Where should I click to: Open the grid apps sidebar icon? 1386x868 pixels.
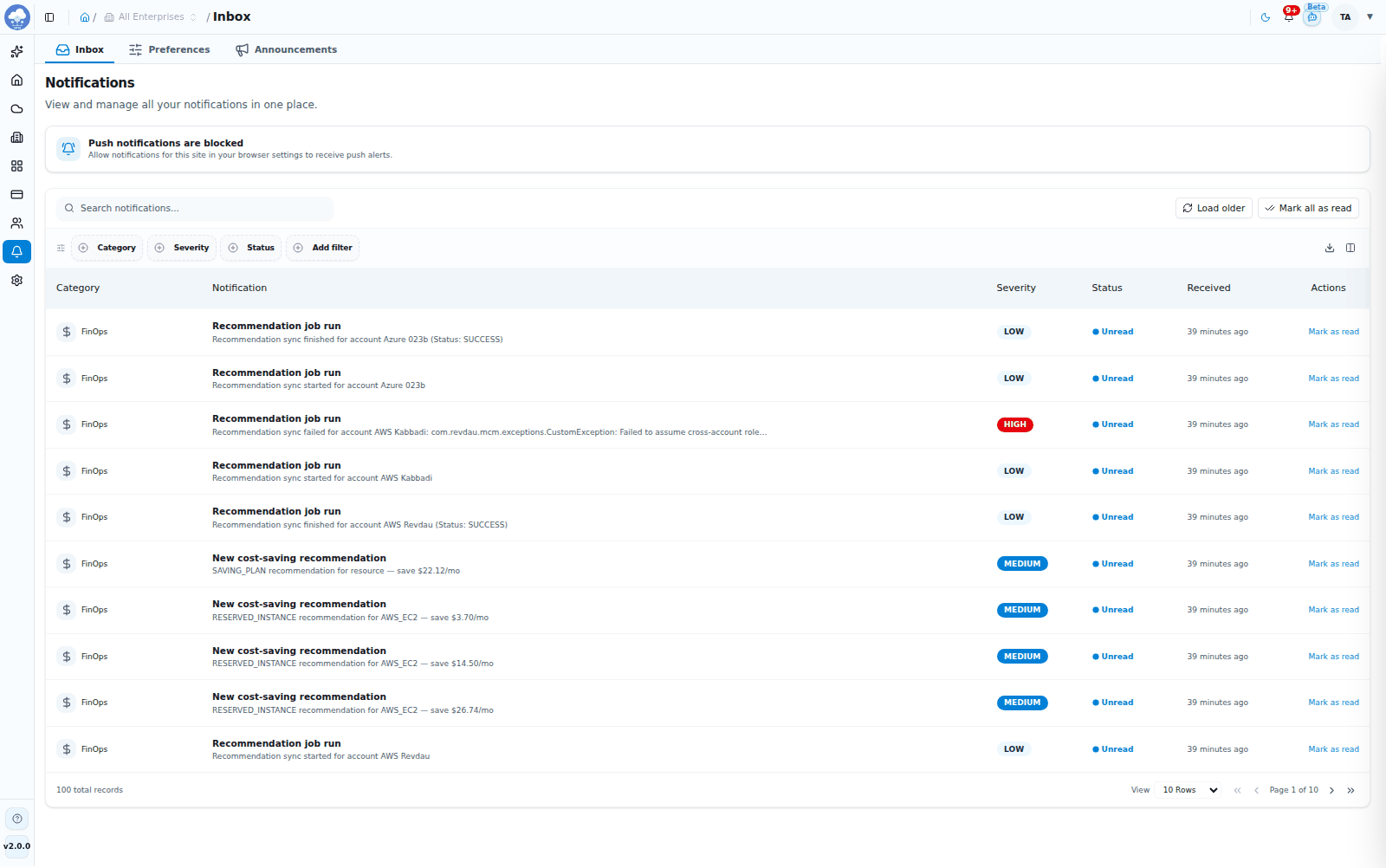[16, 166]
